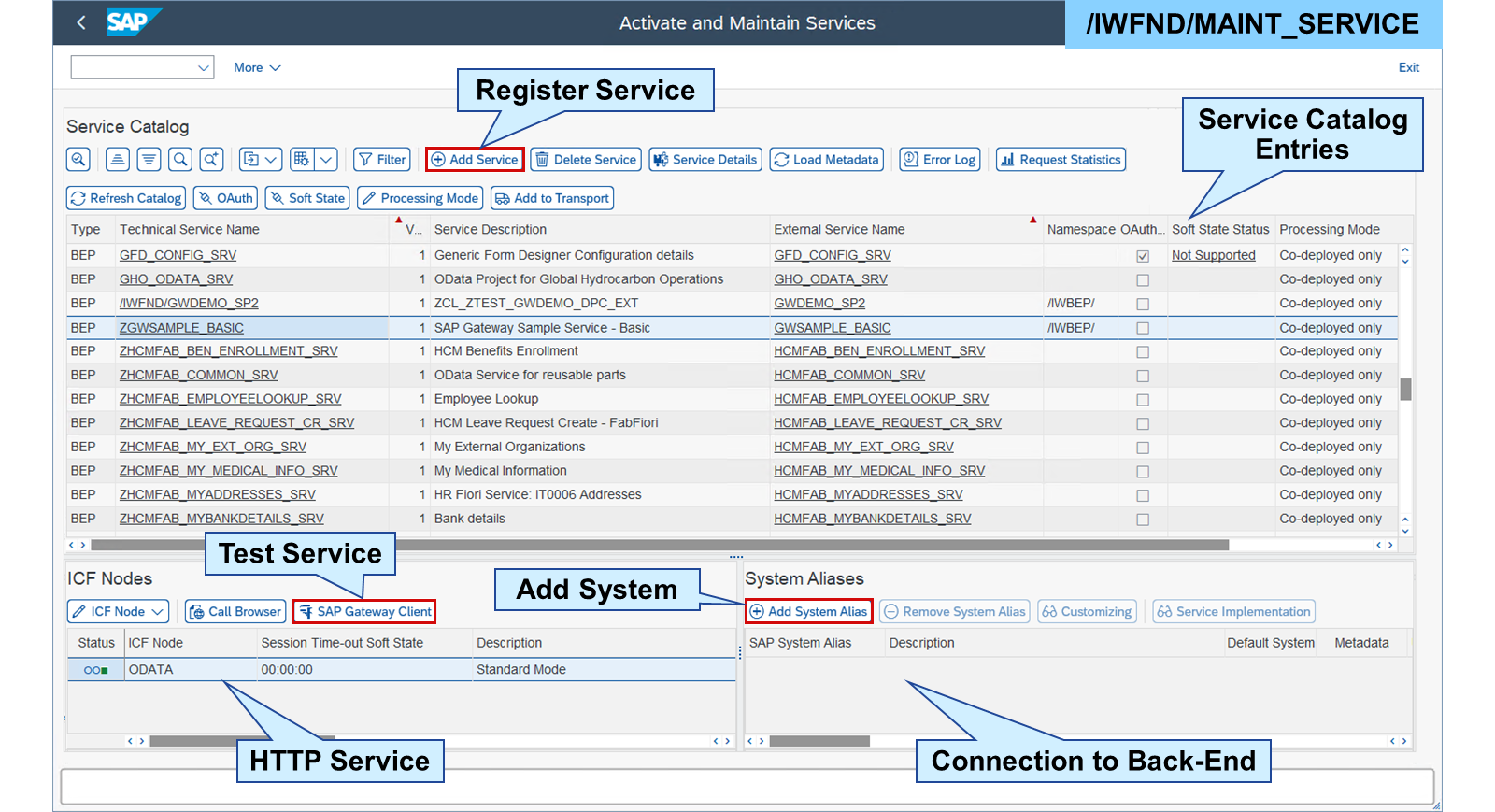The width and height of the screenshot is (1495, 812).
Task: Expand the More menu
Action: click(257, 67)
